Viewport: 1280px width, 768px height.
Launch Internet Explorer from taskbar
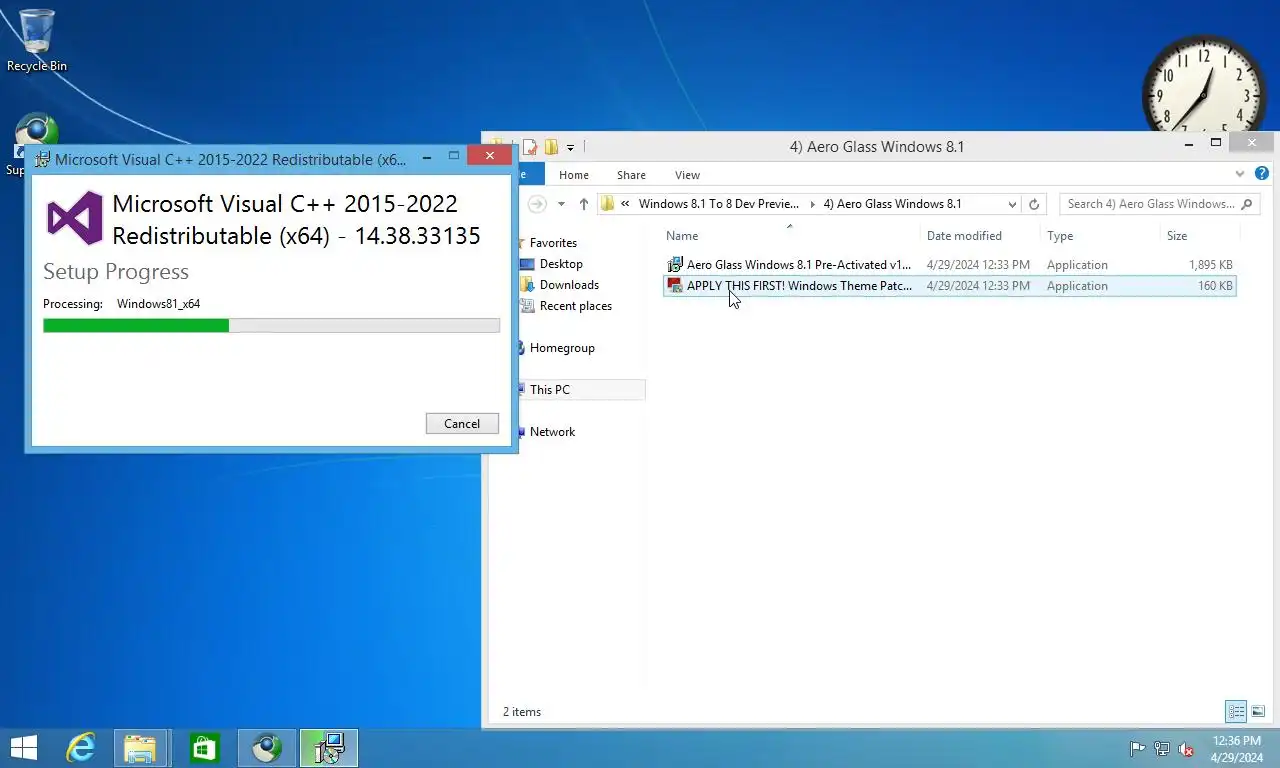click(80, 748)
